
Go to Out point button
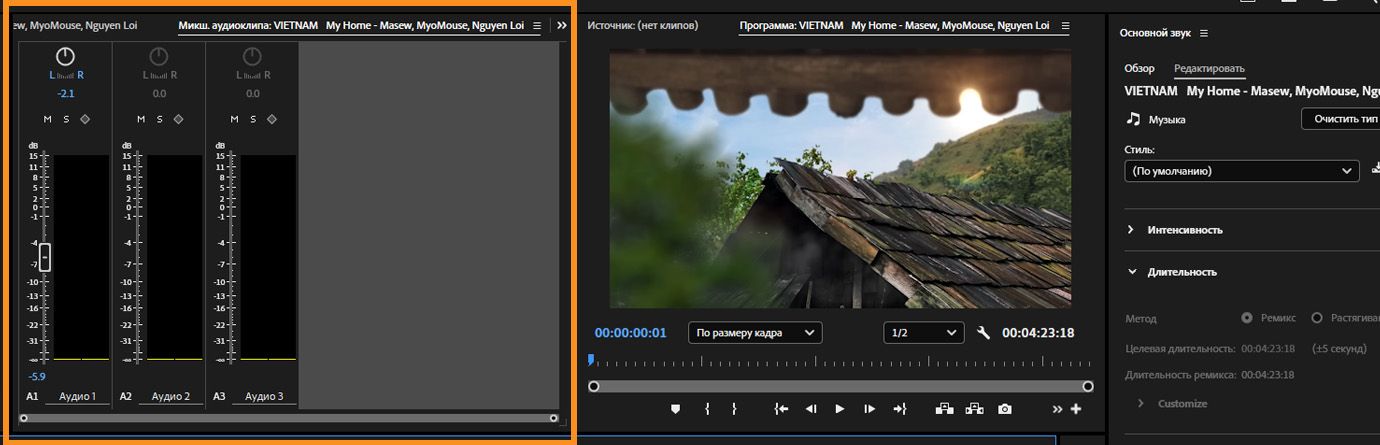pos(899,409)
